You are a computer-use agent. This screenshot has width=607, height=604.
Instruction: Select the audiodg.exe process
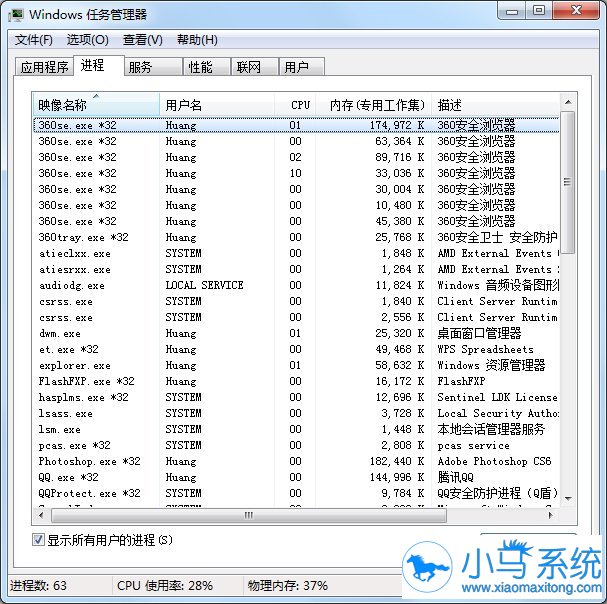pyautogui.click(x=296, y=285)
